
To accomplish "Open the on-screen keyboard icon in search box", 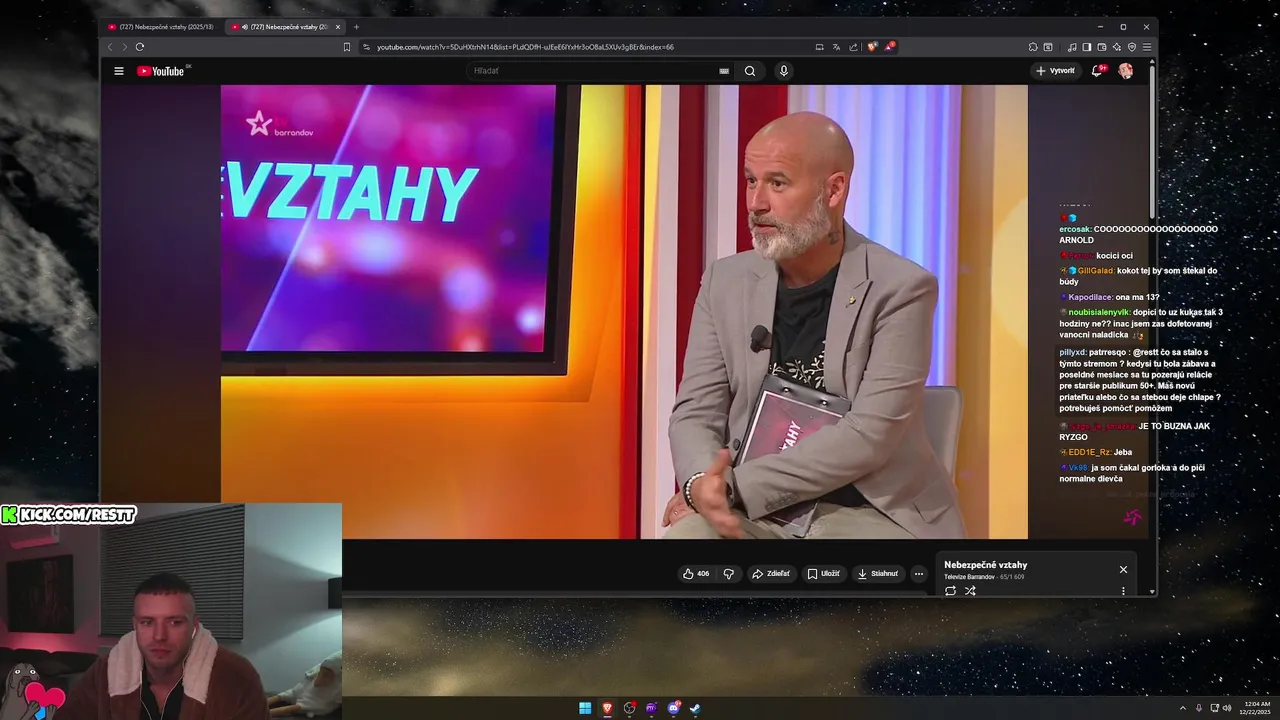I will click(724, 71).
